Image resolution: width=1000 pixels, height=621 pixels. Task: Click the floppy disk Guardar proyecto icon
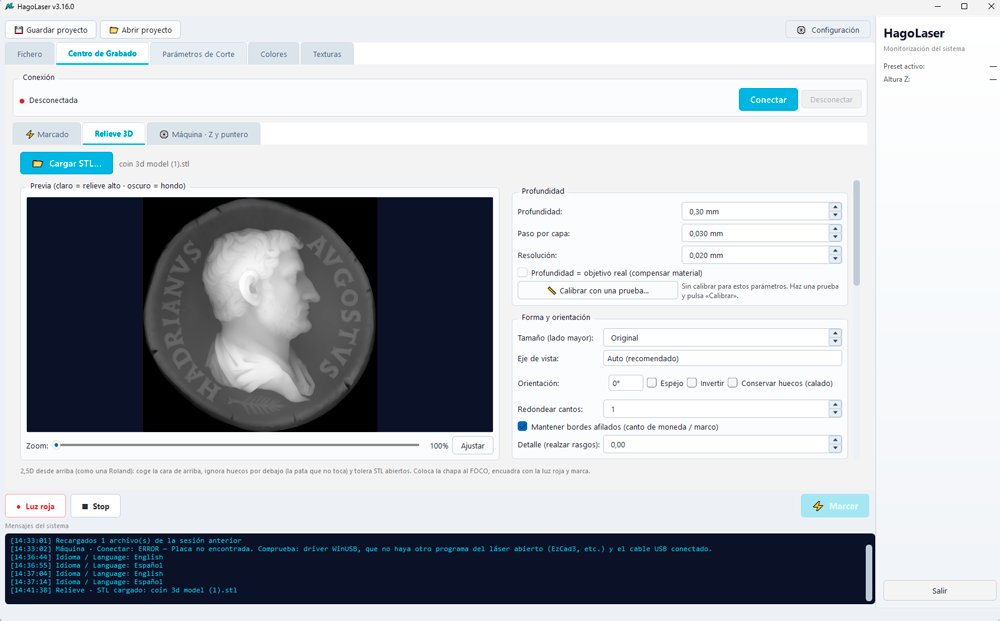[x=18, y=30]
